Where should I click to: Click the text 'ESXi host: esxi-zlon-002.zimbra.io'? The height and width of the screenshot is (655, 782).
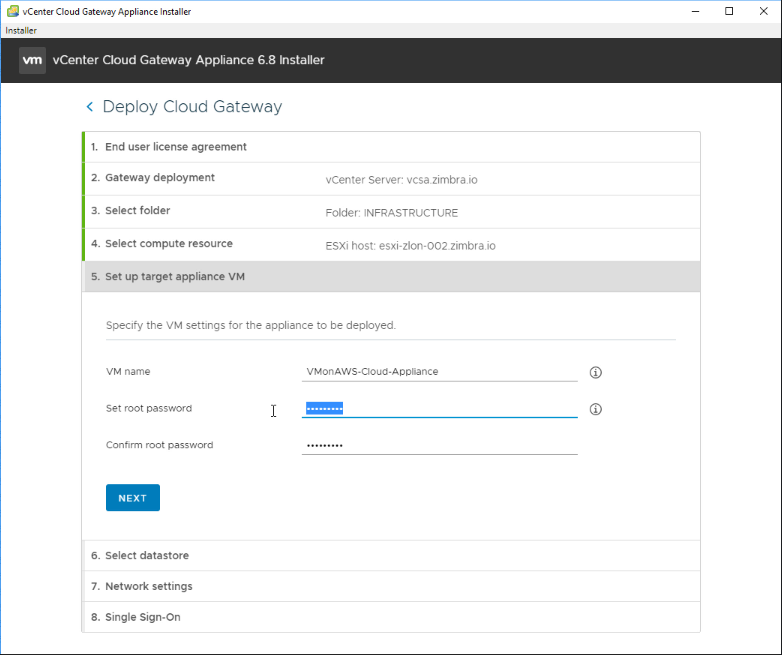[x=410, y=246]
